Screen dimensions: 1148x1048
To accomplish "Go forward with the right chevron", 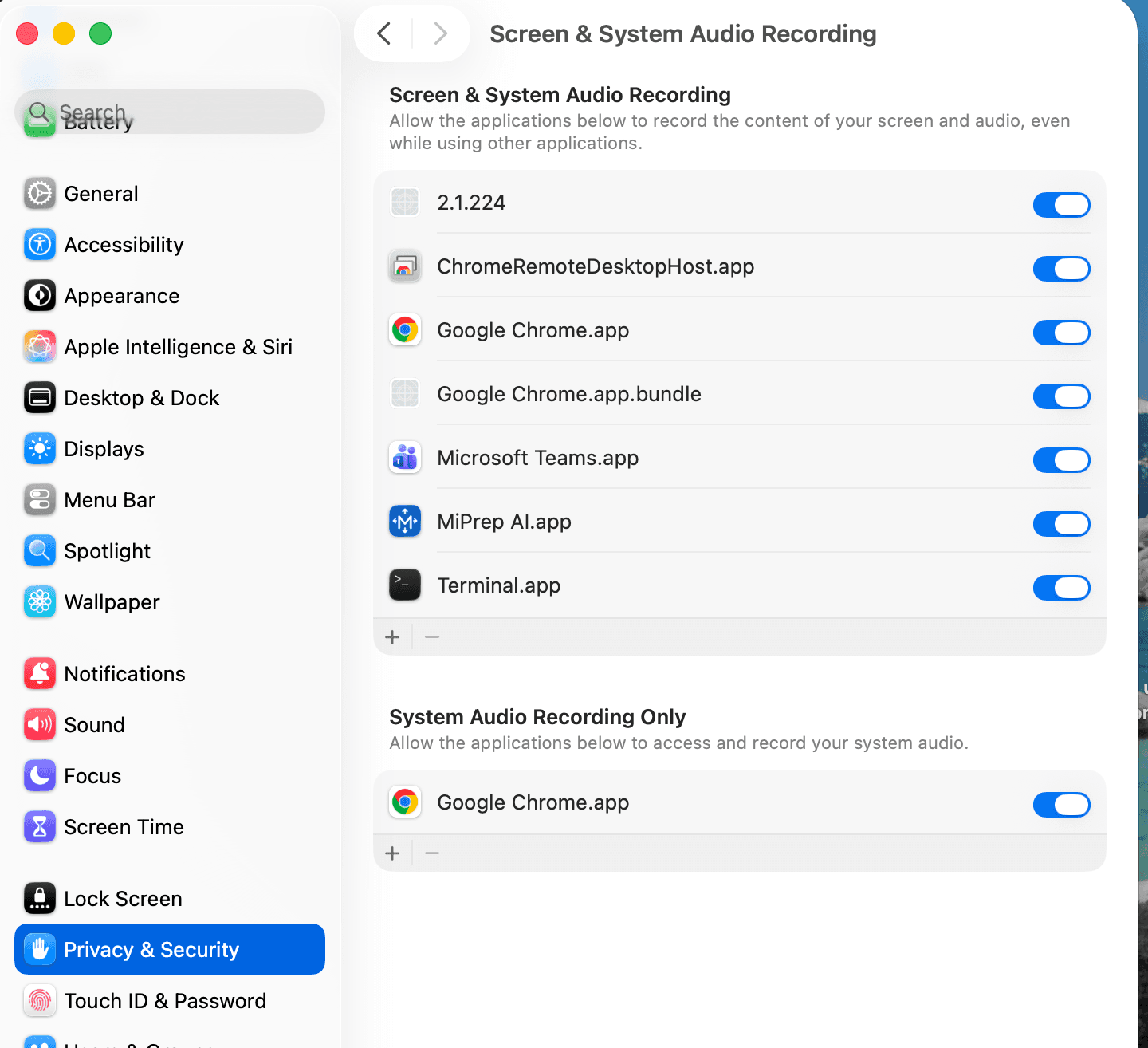I will [x=440, y=33].
